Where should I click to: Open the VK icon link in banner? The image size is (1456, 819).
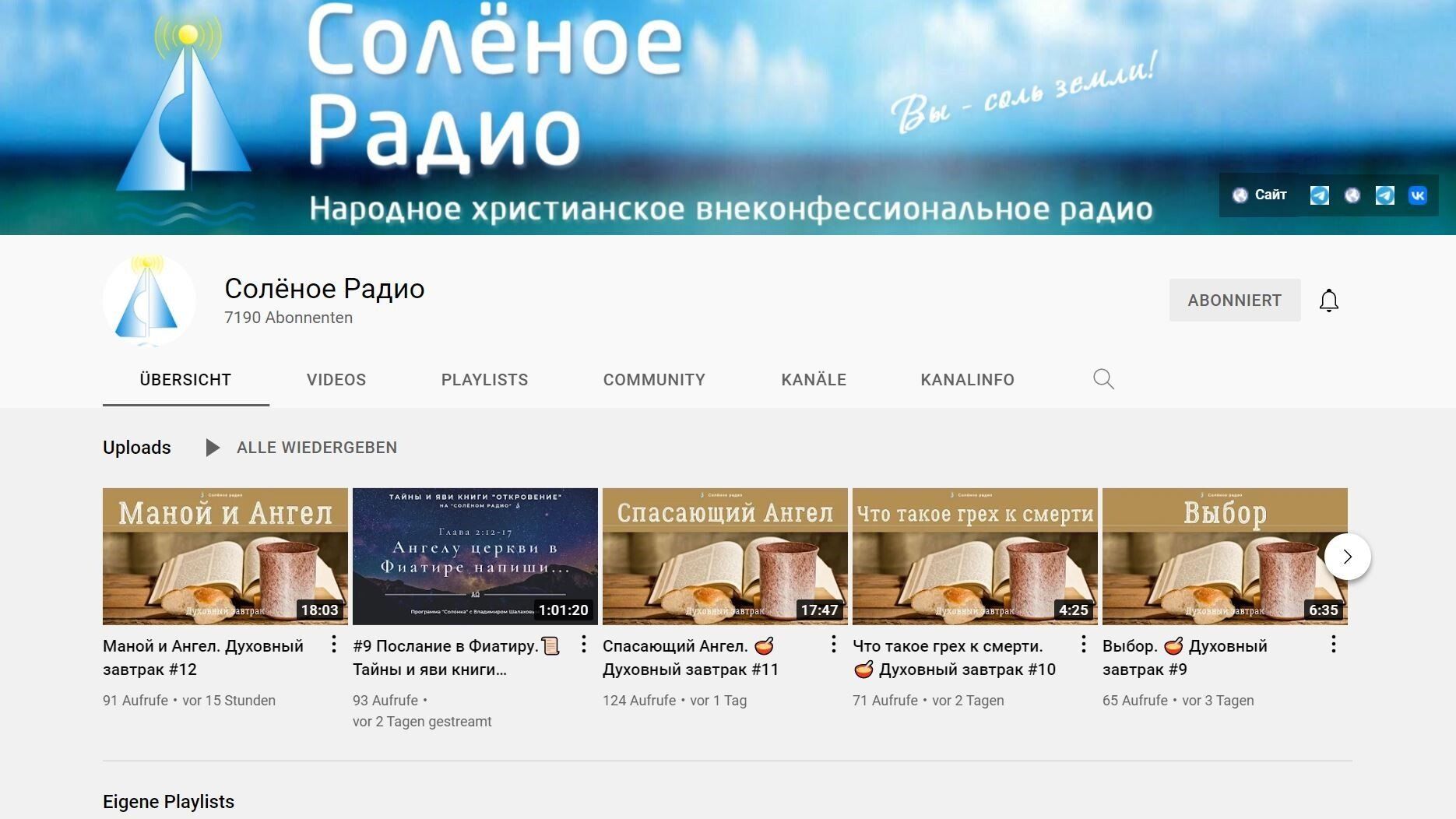(x=1418, y=195)
